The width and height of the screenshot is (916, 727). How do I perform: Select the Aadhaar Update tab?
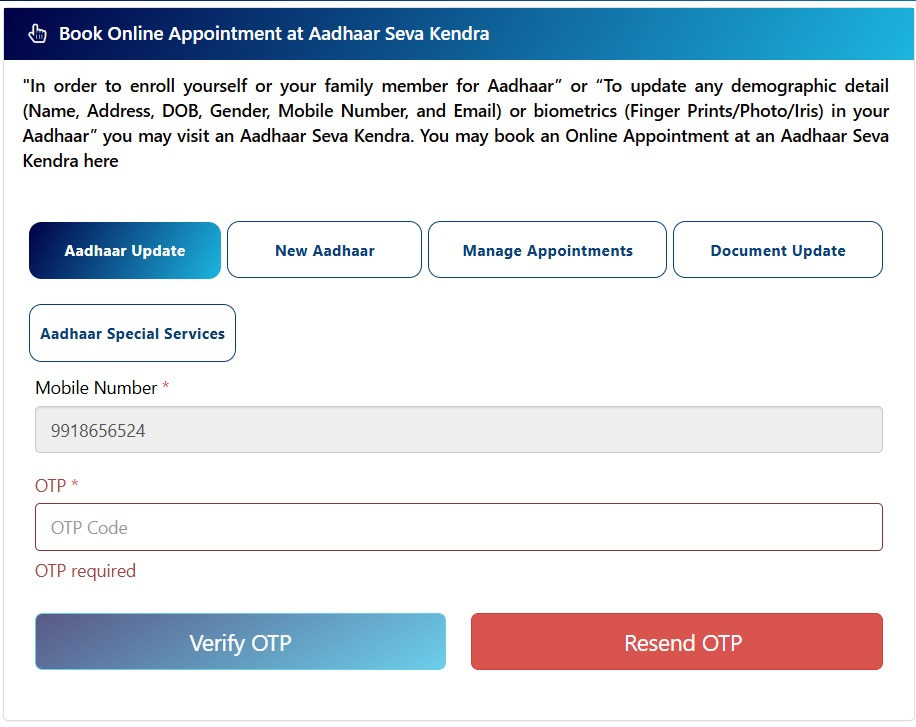tap(125, 250)
